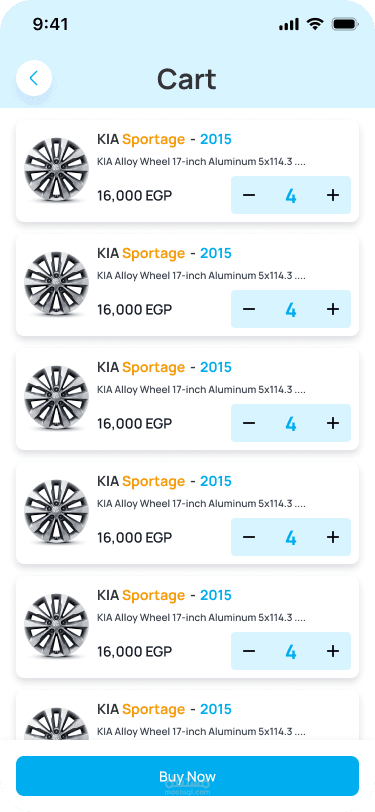Tap the Wi-Fi icon in status bar
The height and width of the screenshot is (812, 375).
[314, 24]
